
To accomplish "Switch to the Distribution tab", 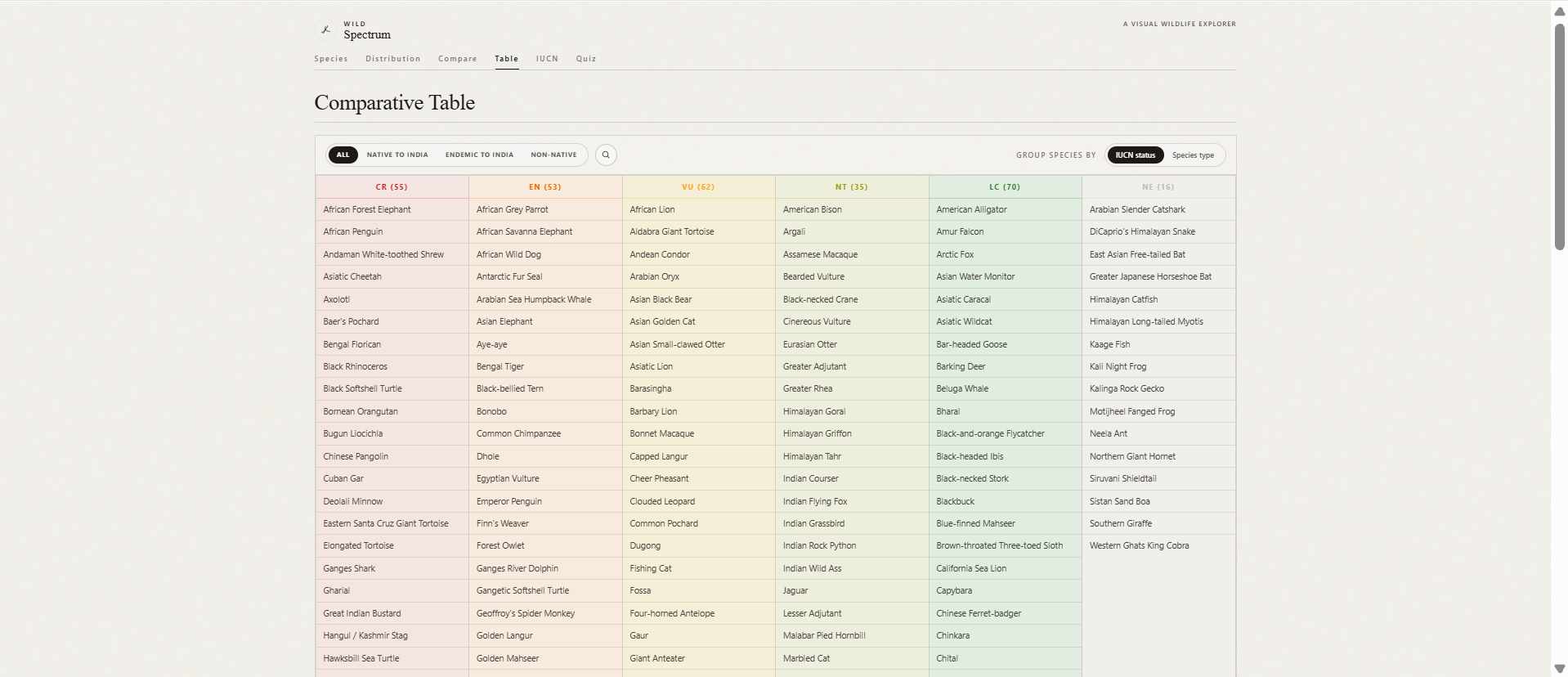I will click(393, 59).
